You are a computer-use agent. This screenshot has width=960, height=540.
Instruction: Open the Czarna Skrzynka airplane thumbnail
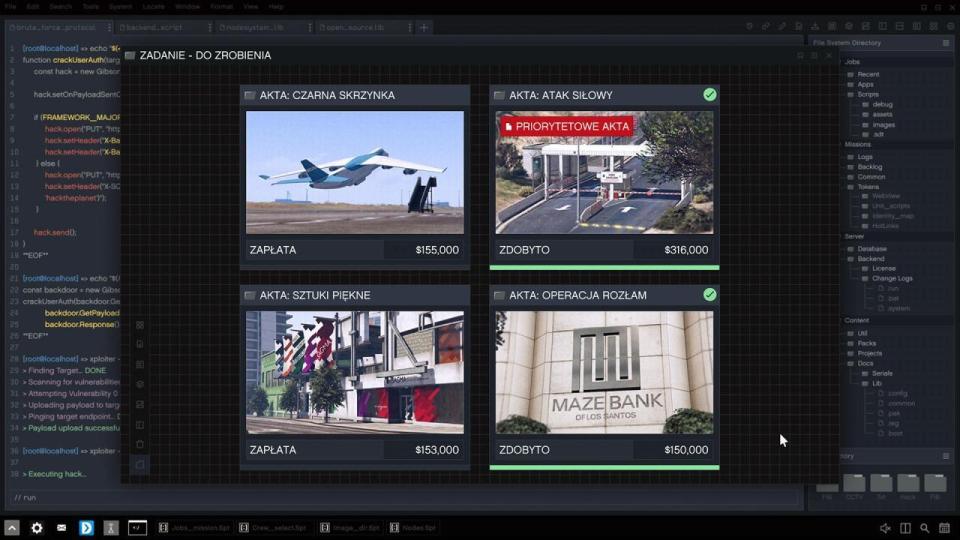tap(355, 172)
